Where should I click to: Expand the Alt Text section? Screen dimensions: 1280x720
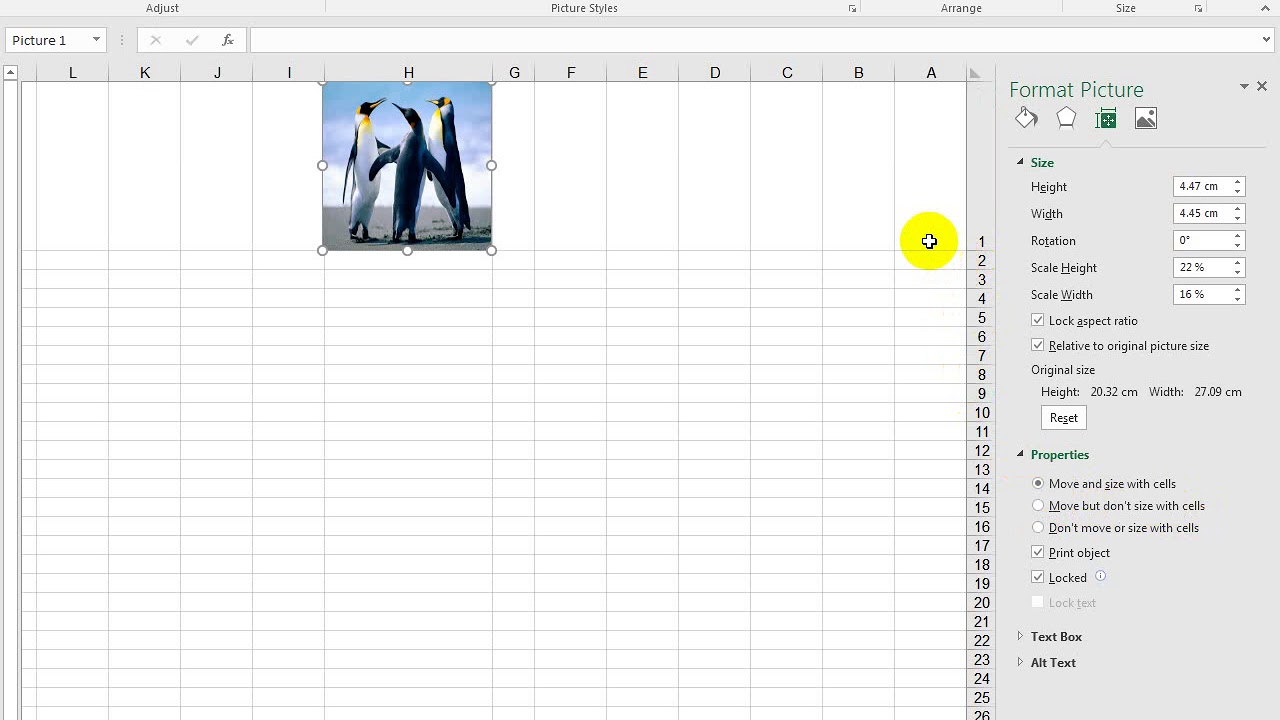1020,662
